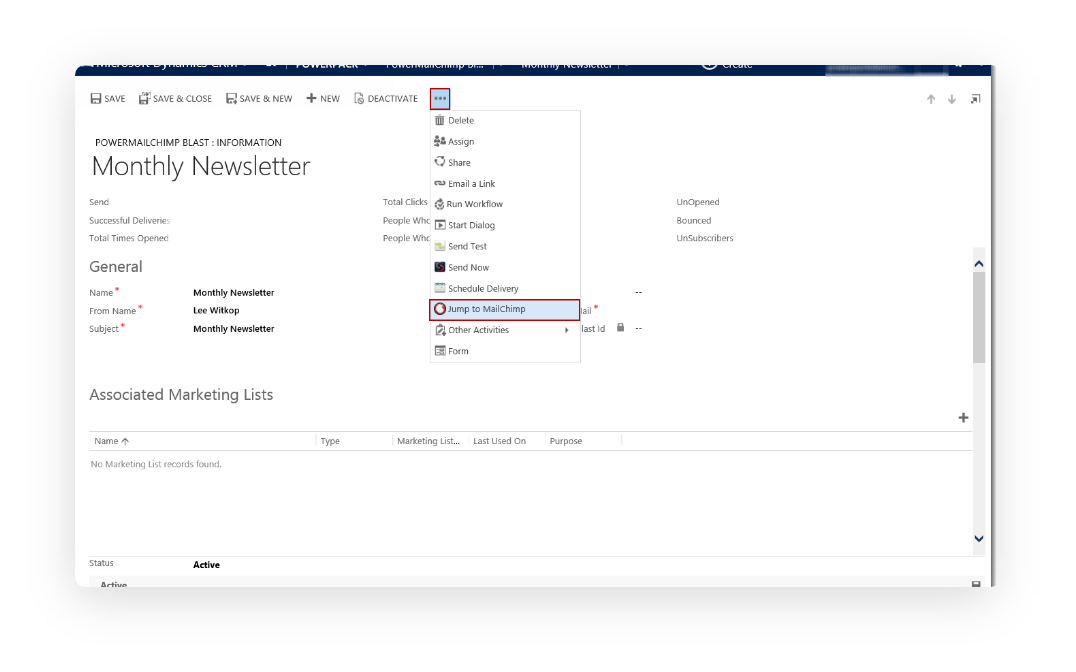Screen dimensions: 1076x672
Task: Click the Monthly Newsletter page title
Action: coord(201,167)
